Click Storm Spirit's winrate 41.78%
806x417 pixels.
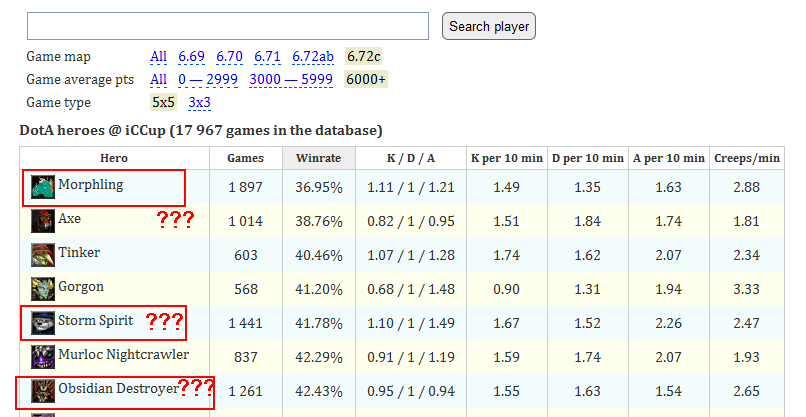coord(319,323)
